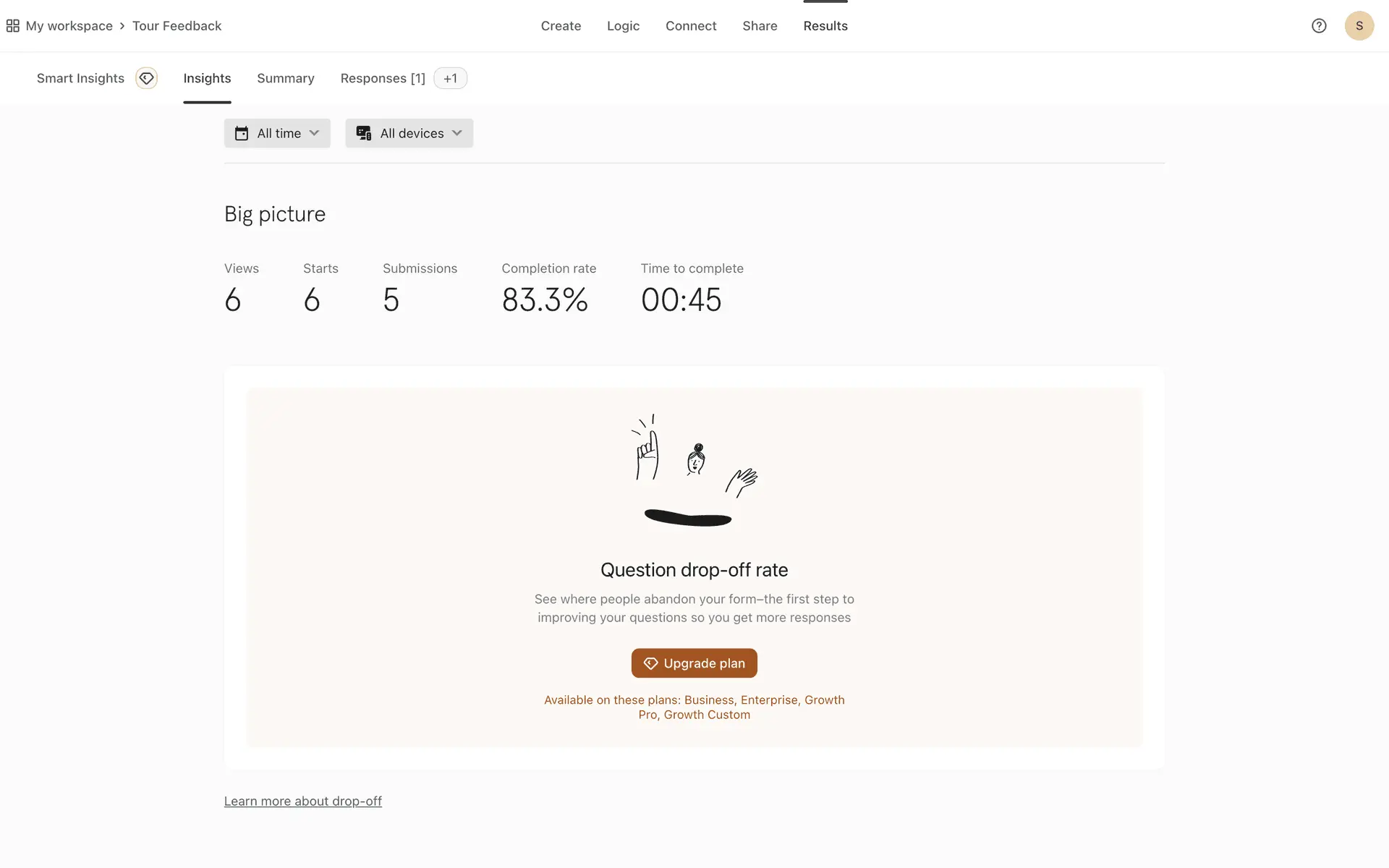Image resolution: width=1389 pixels, height=868 pixels.
Task: Click the +1 new responses badge
Action: [x=450, y=78]
